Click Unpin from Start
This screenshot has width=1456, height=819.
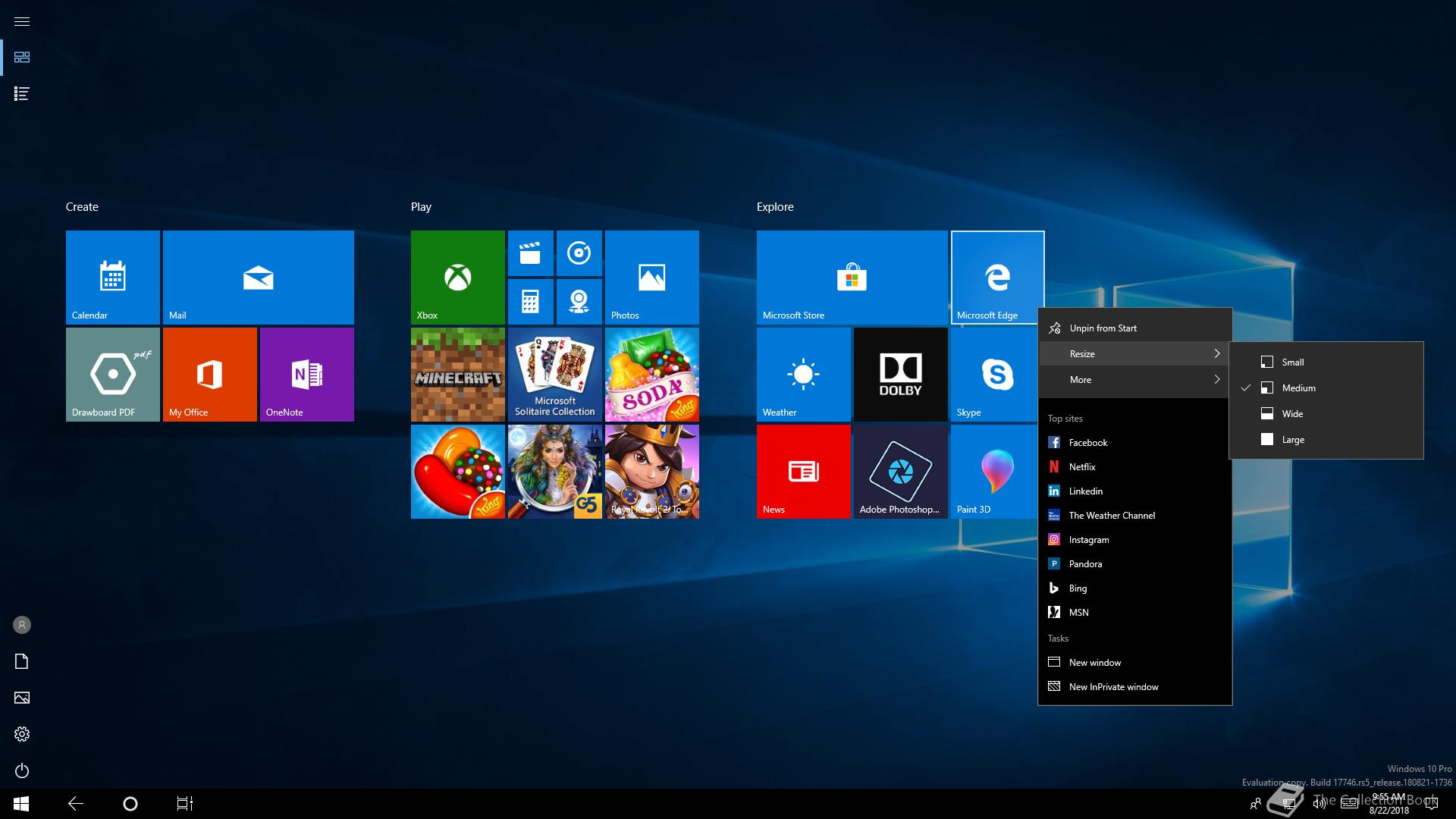(x=1134, y=328)
